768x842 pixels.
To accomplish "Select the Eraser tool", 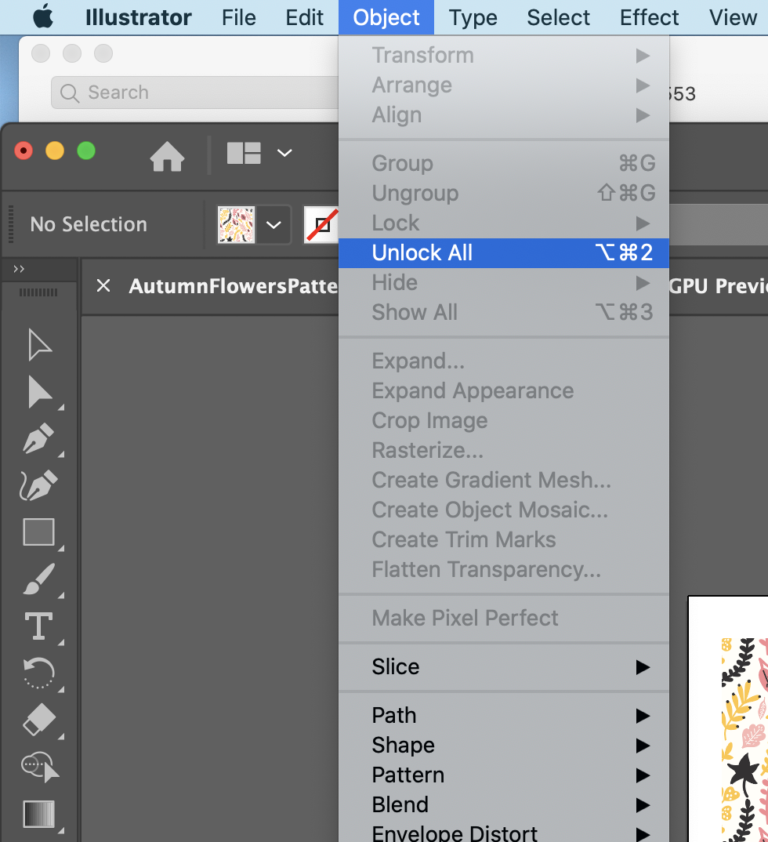I will click(x=40, y=720).
